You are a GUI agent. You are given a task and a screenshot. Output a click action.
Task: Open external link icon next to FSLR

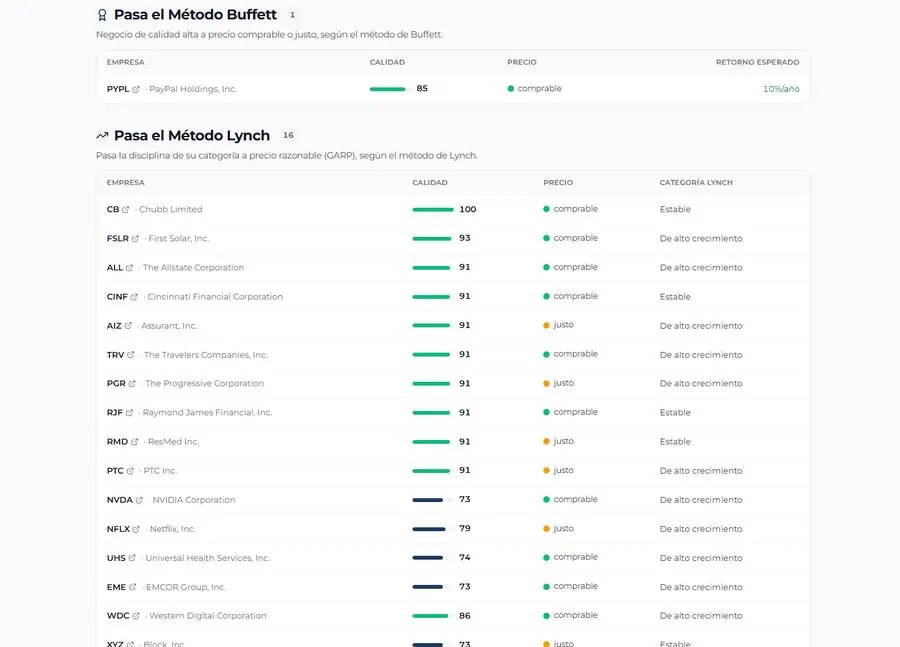[135, 239]
